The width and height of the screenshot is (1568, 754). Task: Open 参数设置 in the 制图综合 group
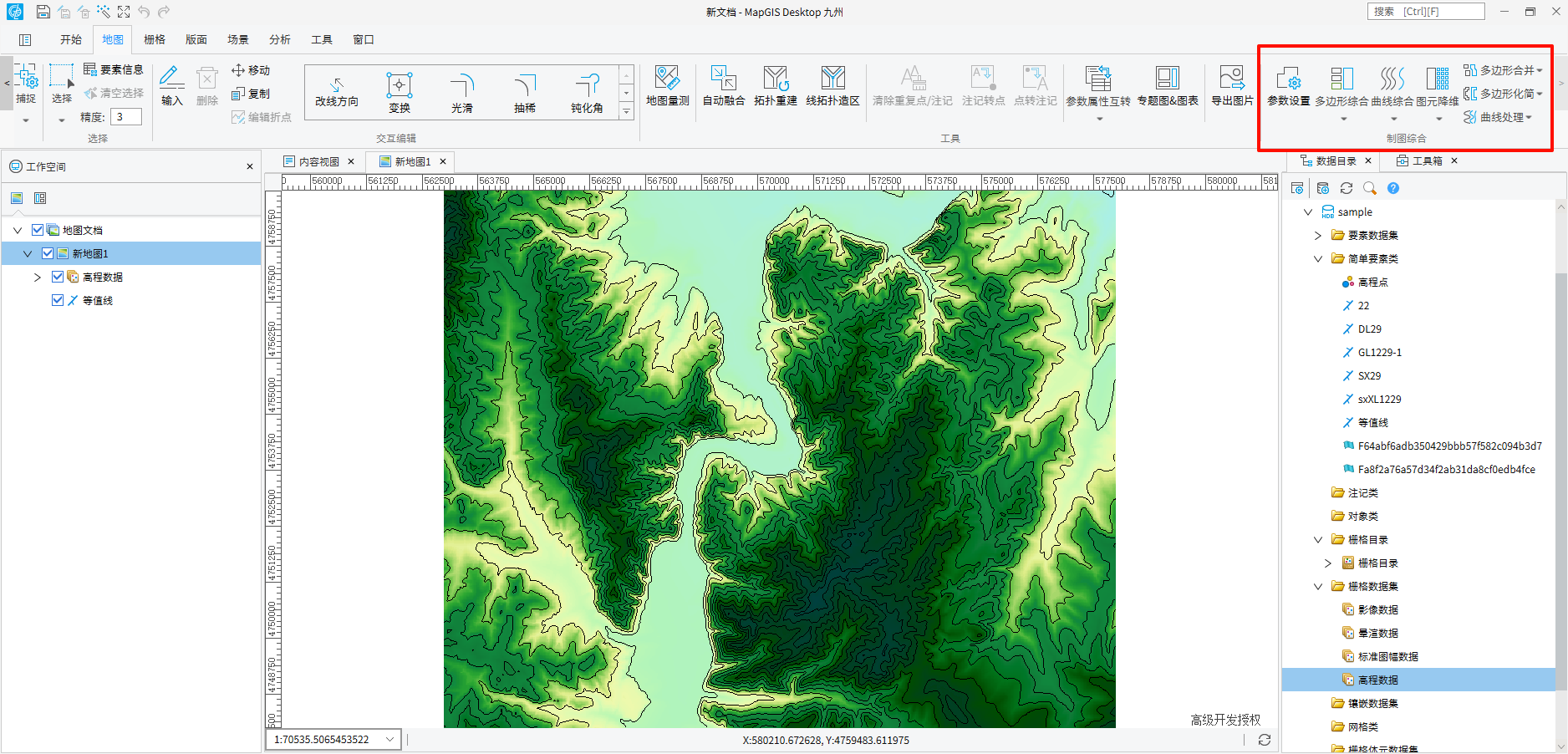click(1288, 80)
